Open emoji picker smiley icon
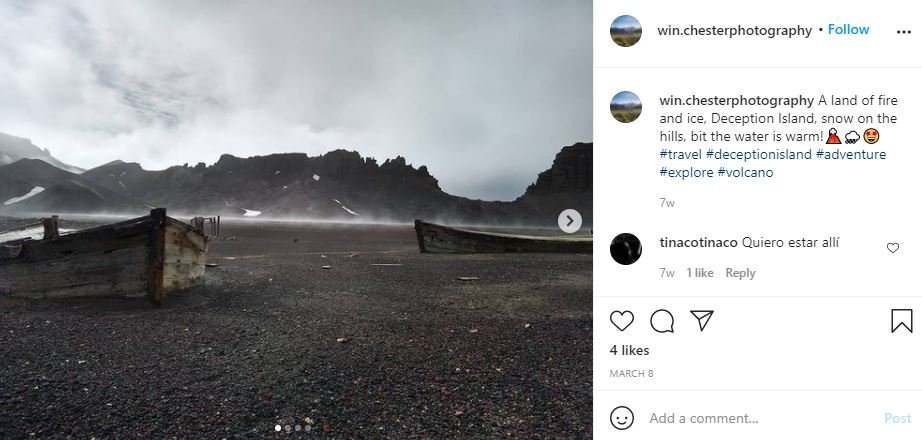Screen dimensions: 922x440 point(622,418)
